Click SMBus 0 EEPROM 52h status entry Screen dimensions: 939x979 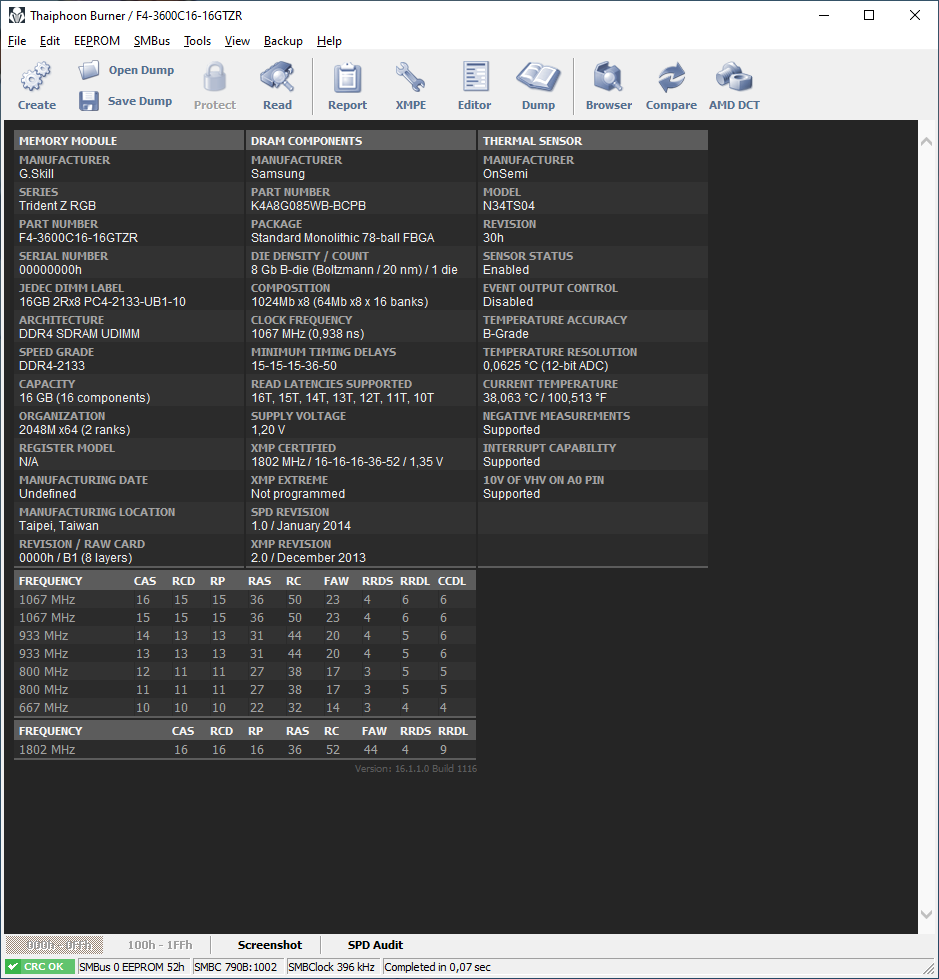(132, 967)
